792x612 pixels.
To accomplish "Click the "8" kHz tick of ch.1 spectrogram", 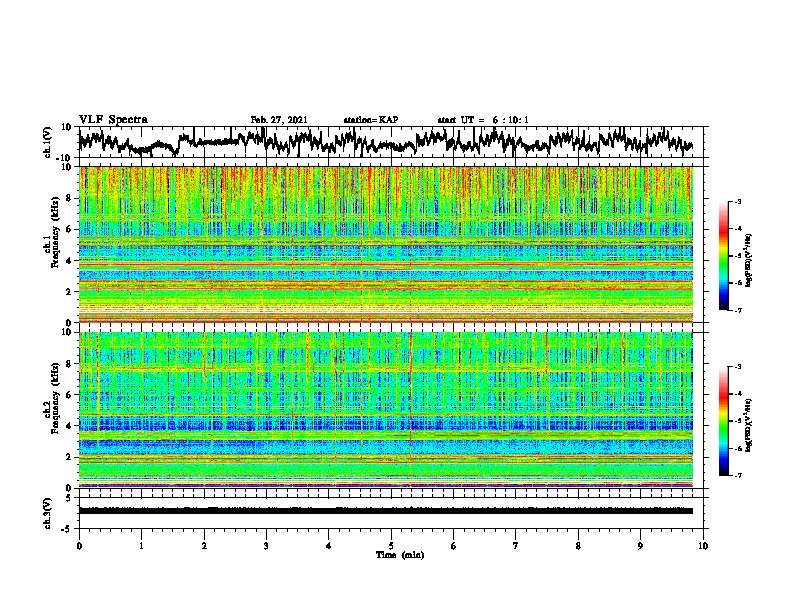I will (x=70, y=198).
